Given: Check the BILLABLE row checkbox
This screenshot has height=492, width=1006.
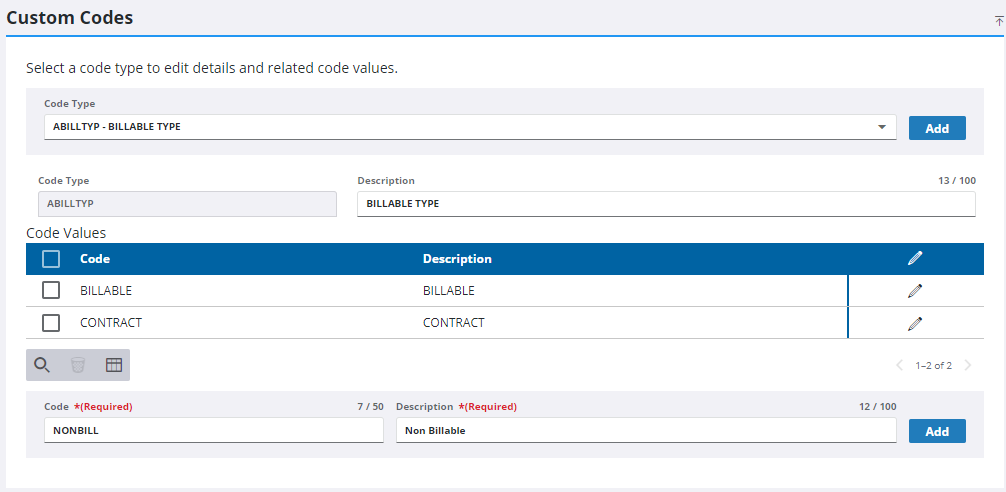Looking at the screenshot, I should click(x=51, y=291).
